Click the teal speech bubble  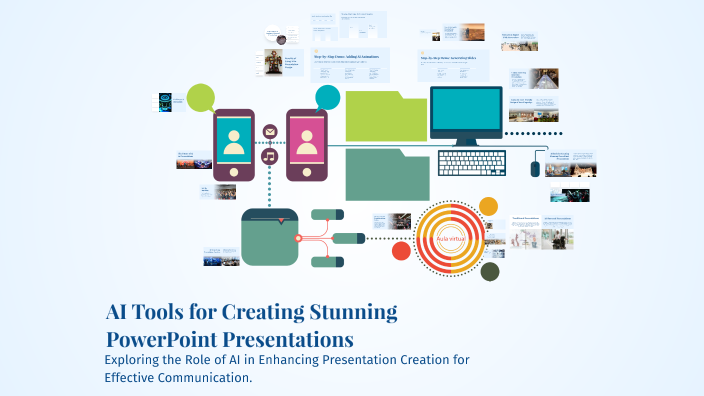328,97
